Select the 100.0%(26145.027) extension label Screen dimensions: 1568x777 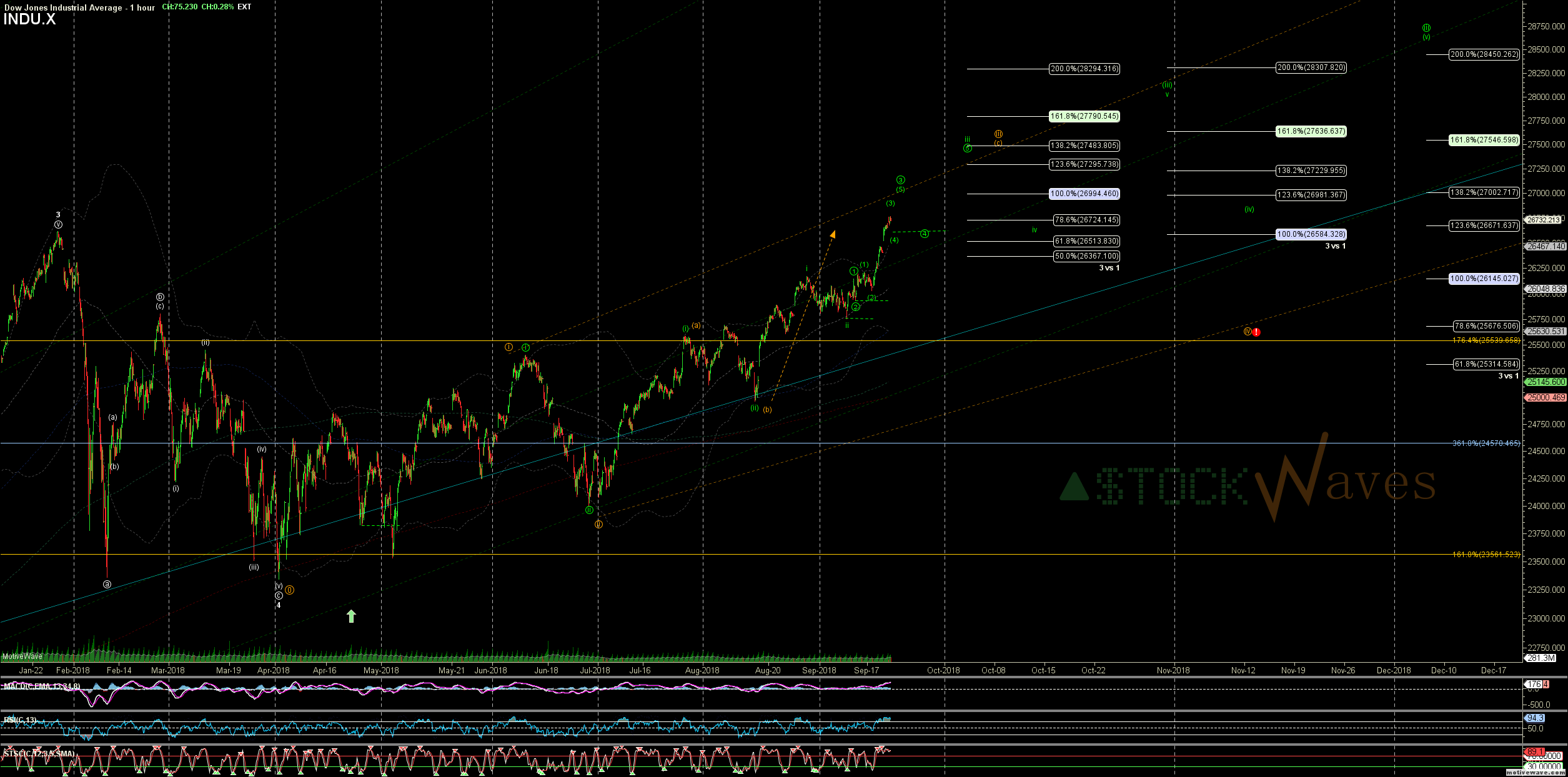click(1484, 279)
